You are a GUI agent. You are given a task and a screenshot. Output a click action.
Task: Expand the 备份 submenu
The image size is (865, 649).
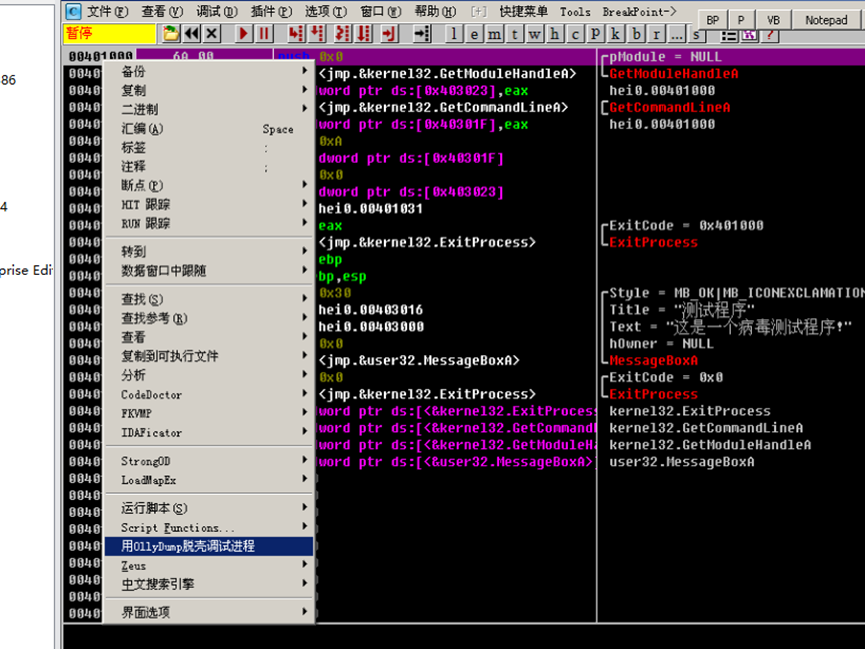click(x=209, y=71)
